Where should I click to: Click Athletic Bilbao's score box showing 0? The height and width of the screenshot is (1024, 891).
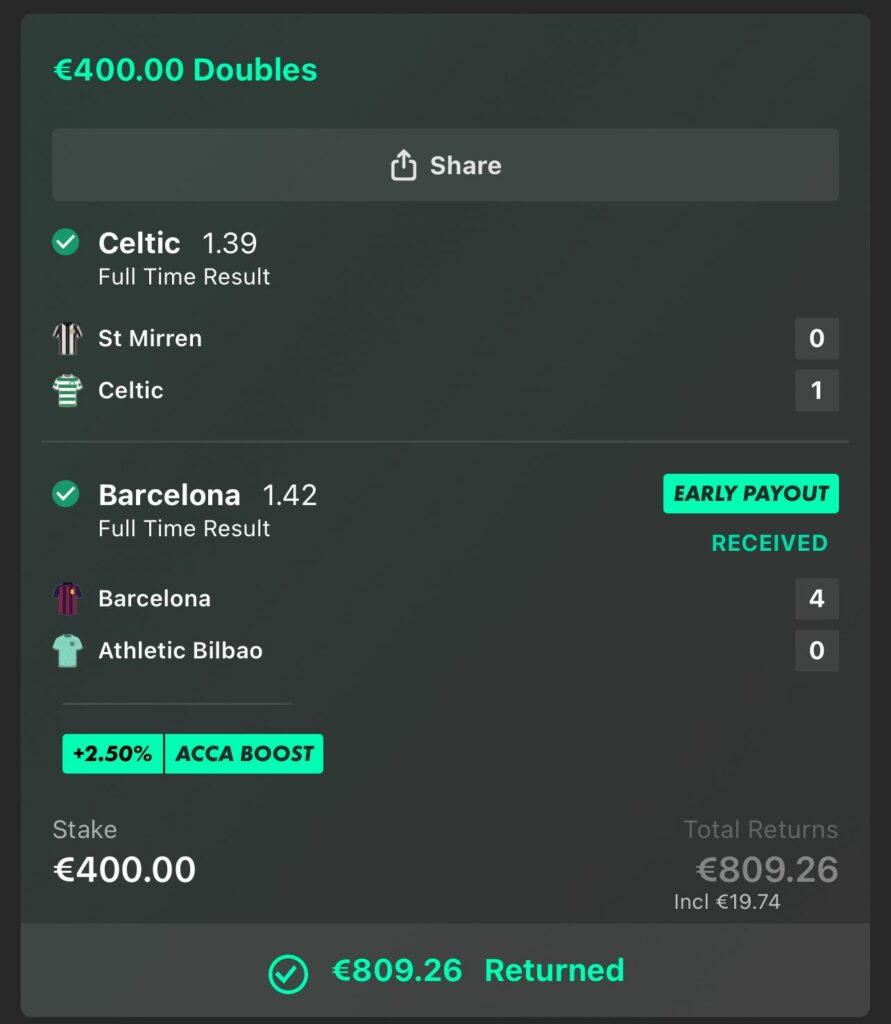[x=816, y=651]
